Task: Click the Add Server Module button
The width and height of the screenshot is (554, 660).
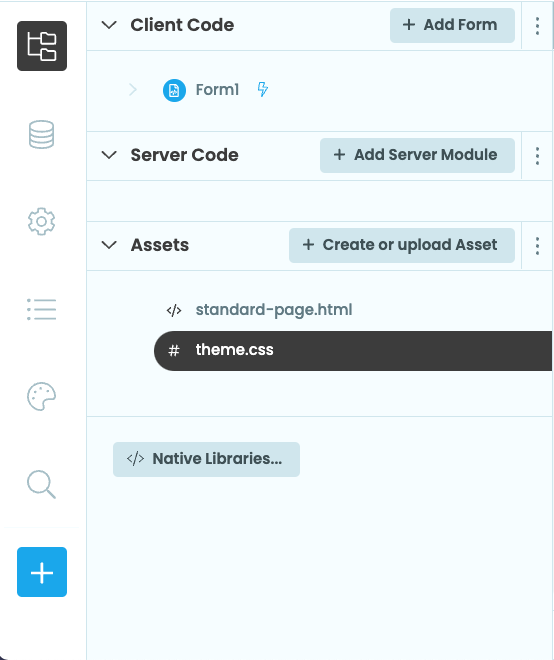Action: pos(417,155)
